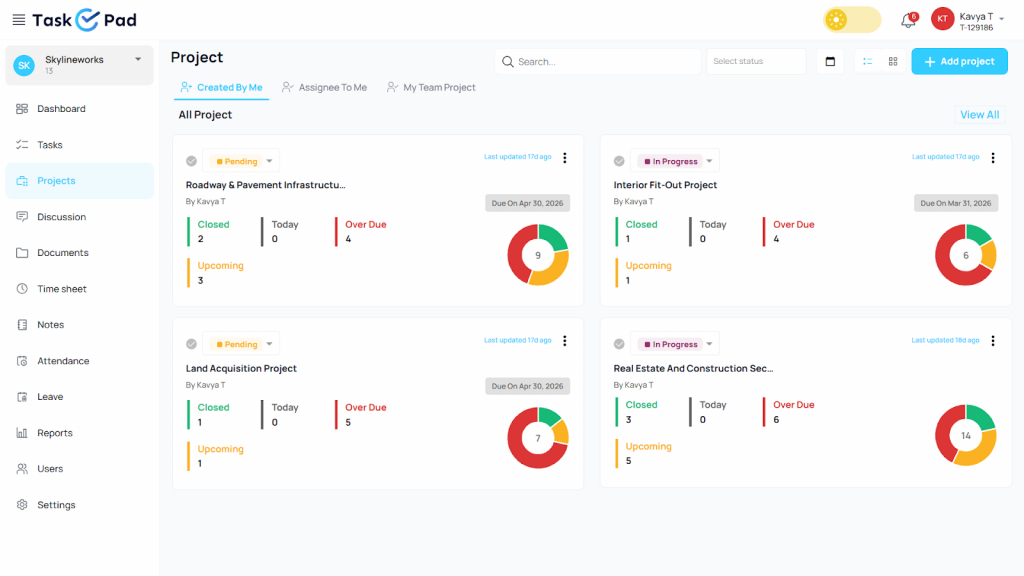Open Time sheet in the sidebar
This screenshot has width=1024, height=576.
tap(62, 289)
